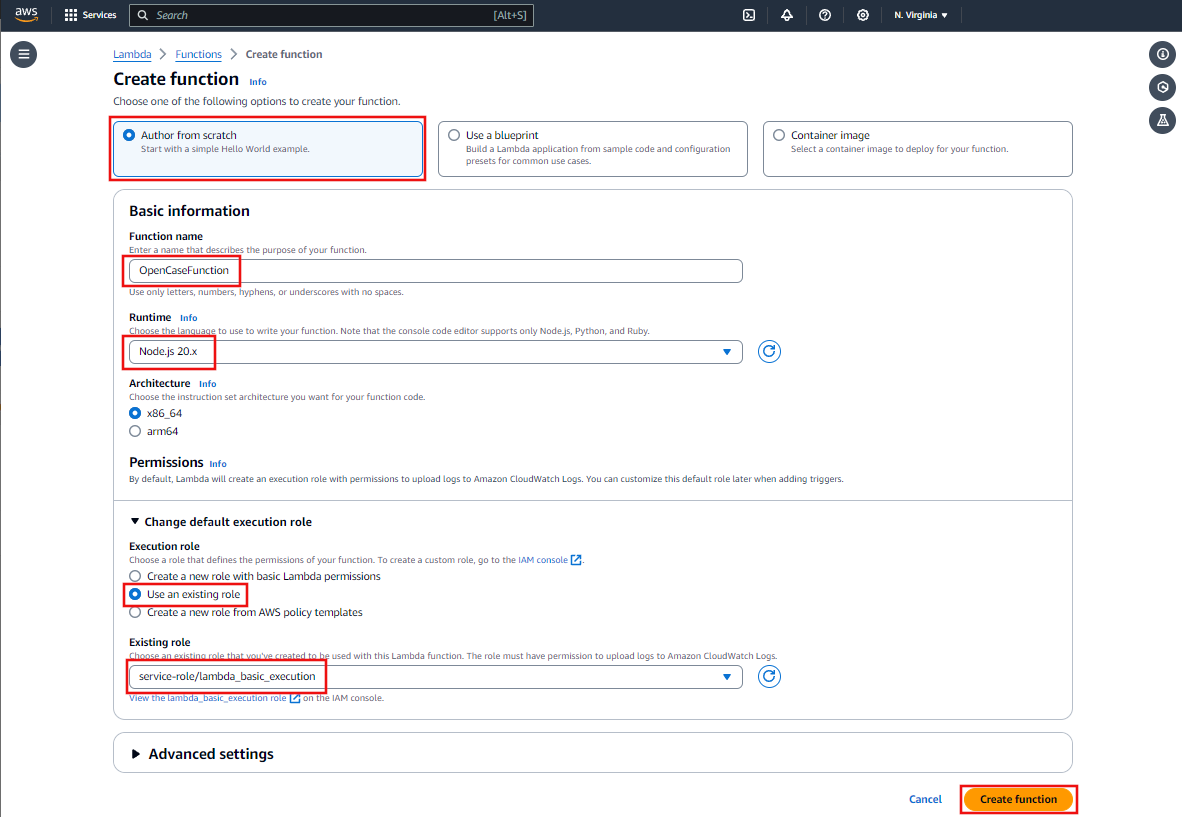1182x817 pixels.
Task: Click the AWS logo home icon
Action: click(26, 14)
